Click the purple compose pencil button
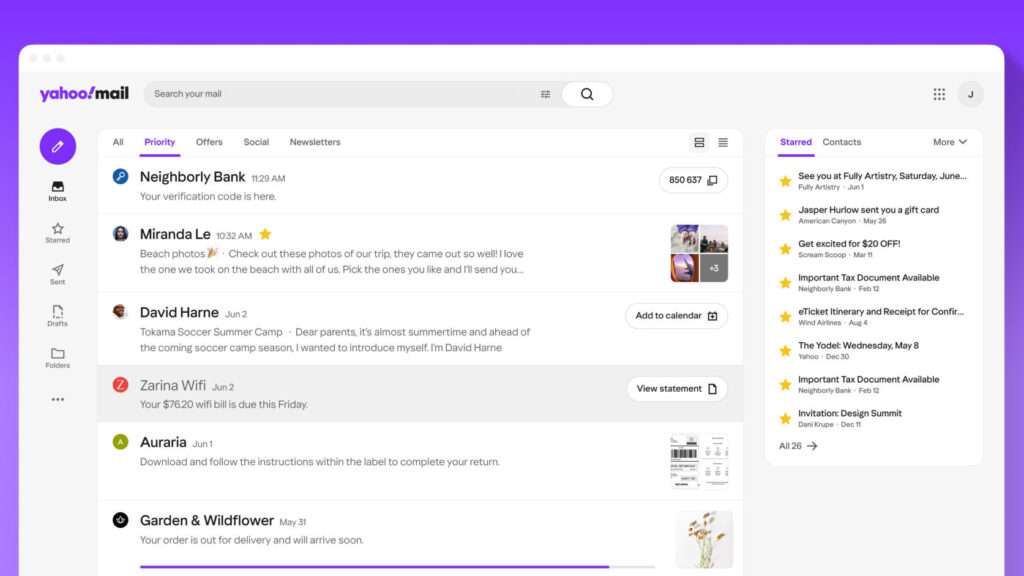Screen dimensions: 1024x576 (x=57, y=146)
